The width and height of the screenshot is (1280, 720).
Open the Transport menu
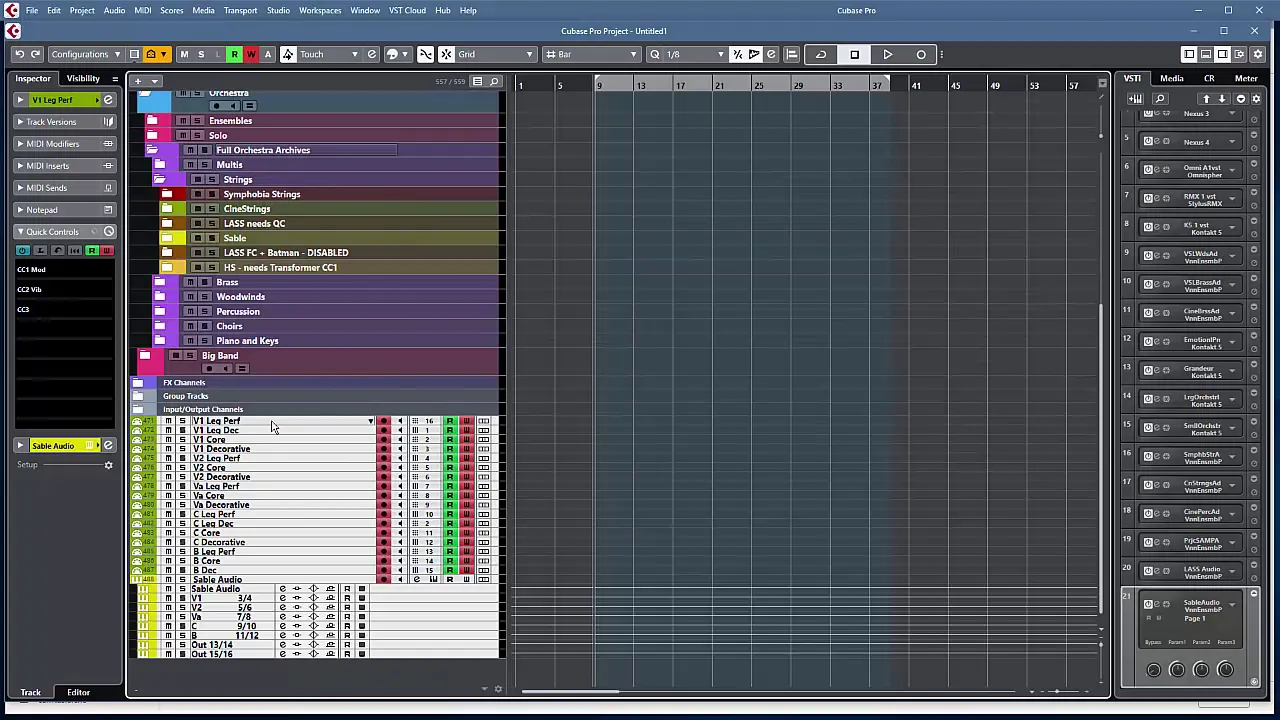[x=240, y=10]
